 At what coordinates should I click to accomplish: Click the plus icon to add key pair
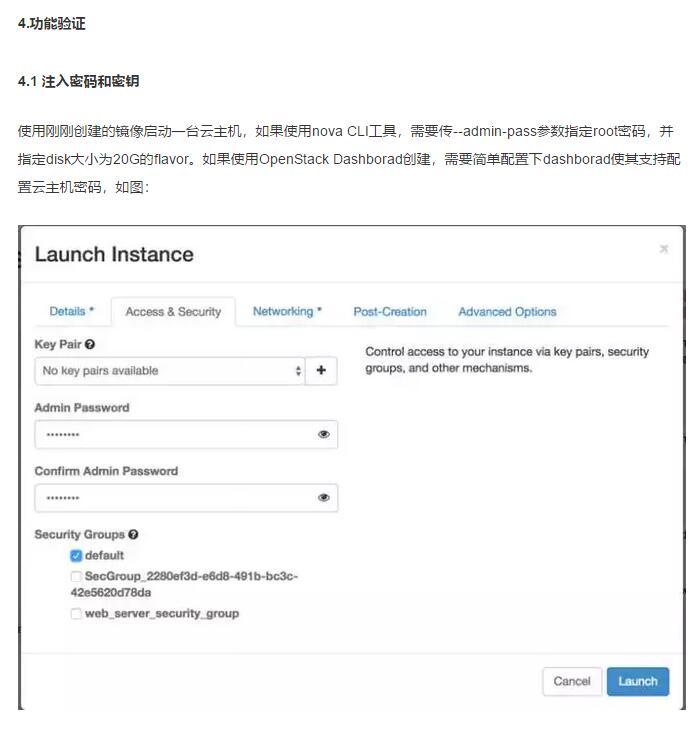[x=322, y=371]
